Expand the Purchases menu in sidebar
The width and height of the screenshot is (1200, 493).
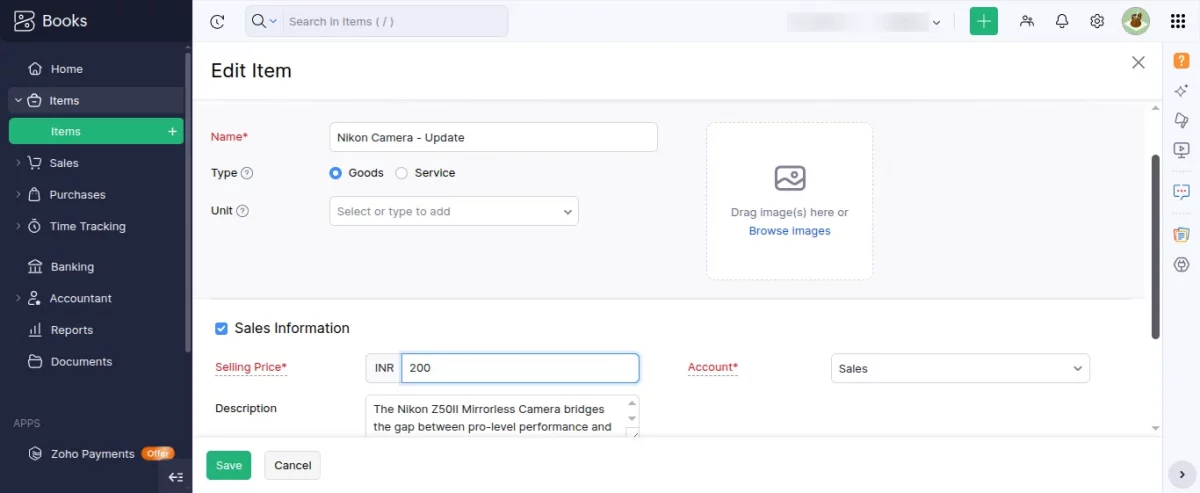click(18, 195)
